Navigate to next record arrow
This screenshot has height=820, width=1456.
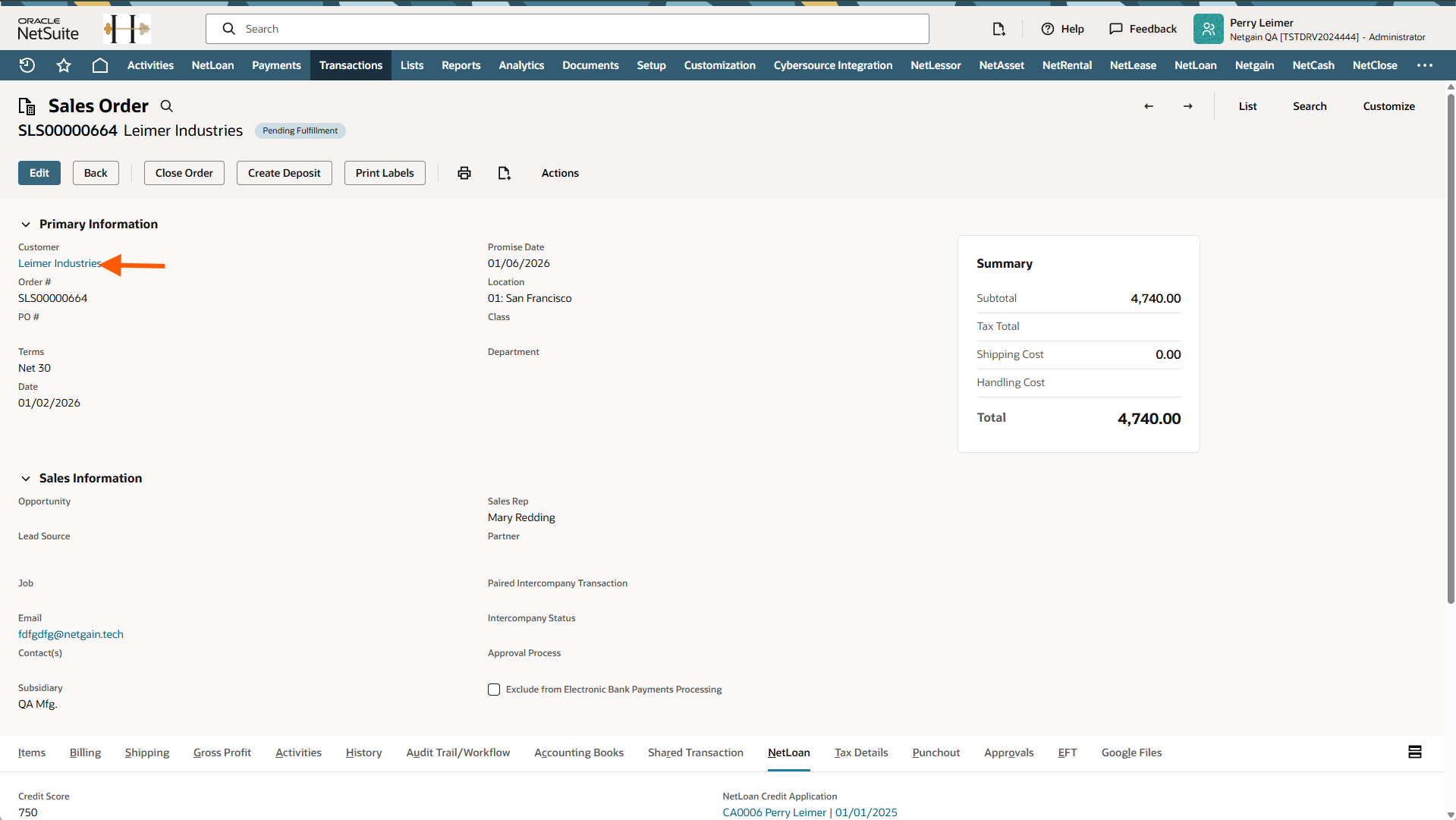pyautogui.click(x=1188, y=106)
